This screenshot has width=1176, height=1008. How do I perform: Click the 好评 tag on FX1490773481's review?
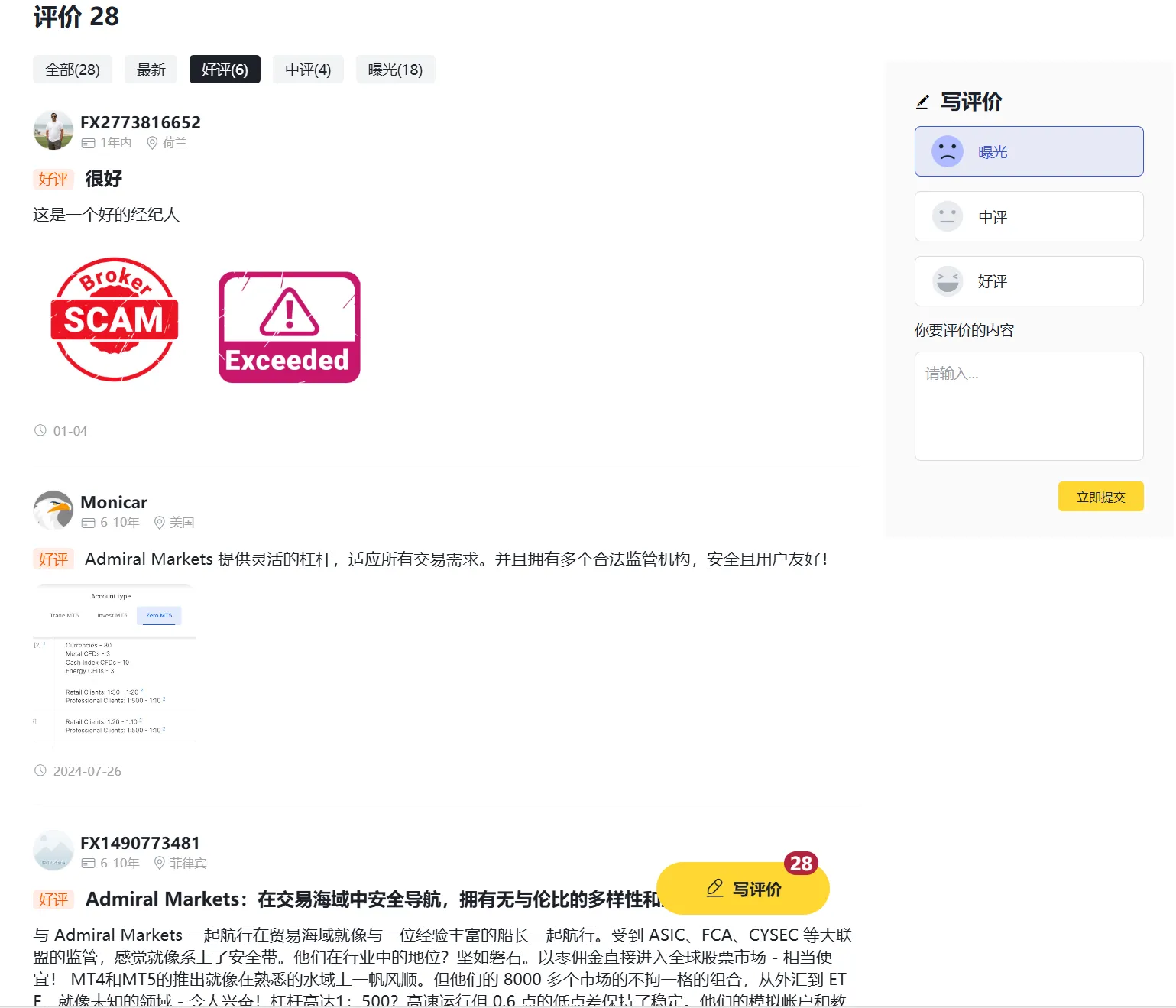[53, 899]
